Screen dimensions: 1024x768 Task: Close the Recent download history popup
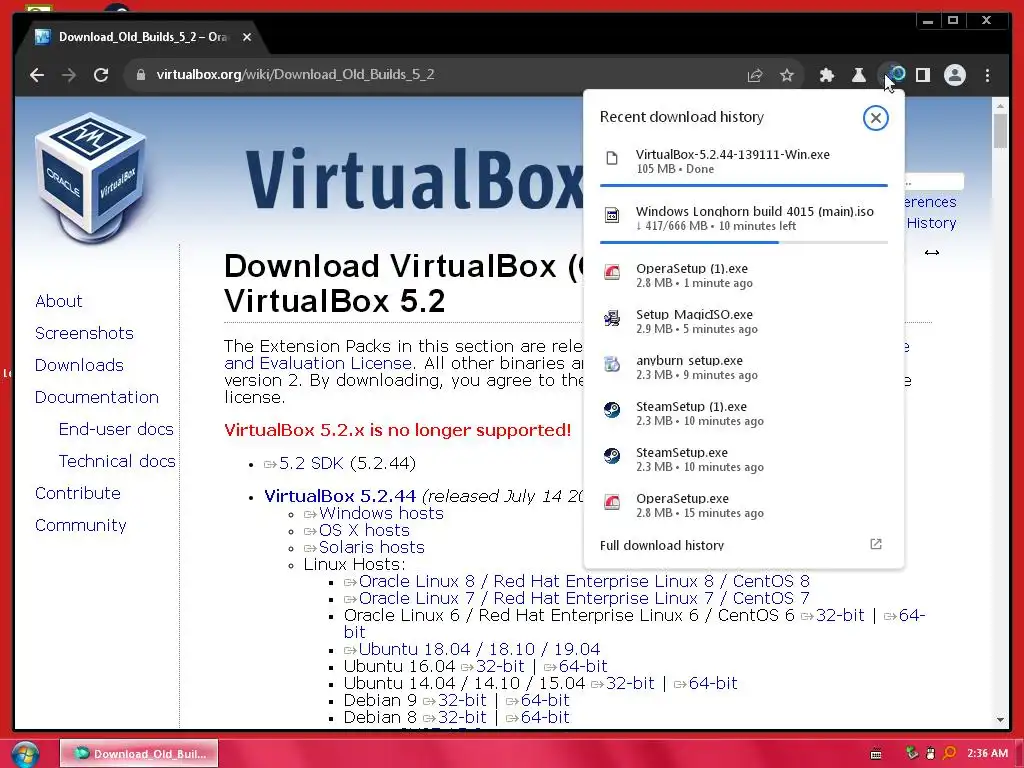(875, 118)
